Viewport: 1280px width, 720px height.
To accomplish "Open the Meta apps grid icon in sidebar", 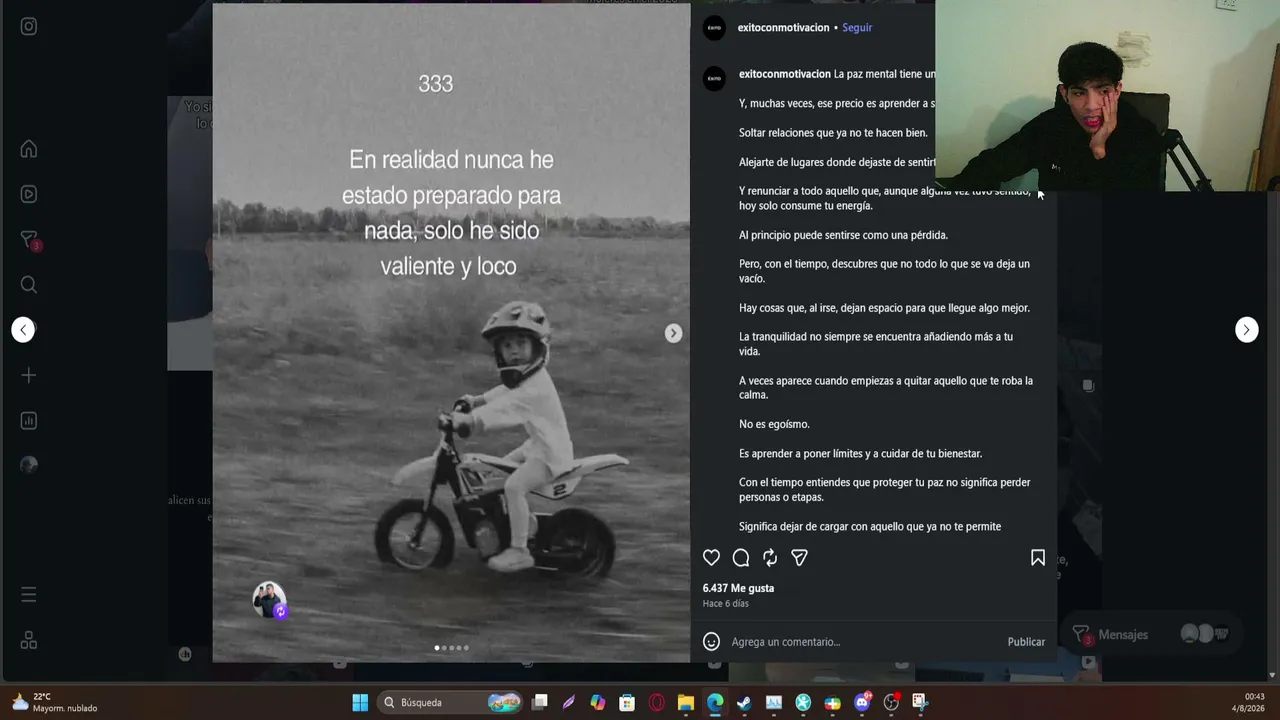I will 29,641.
